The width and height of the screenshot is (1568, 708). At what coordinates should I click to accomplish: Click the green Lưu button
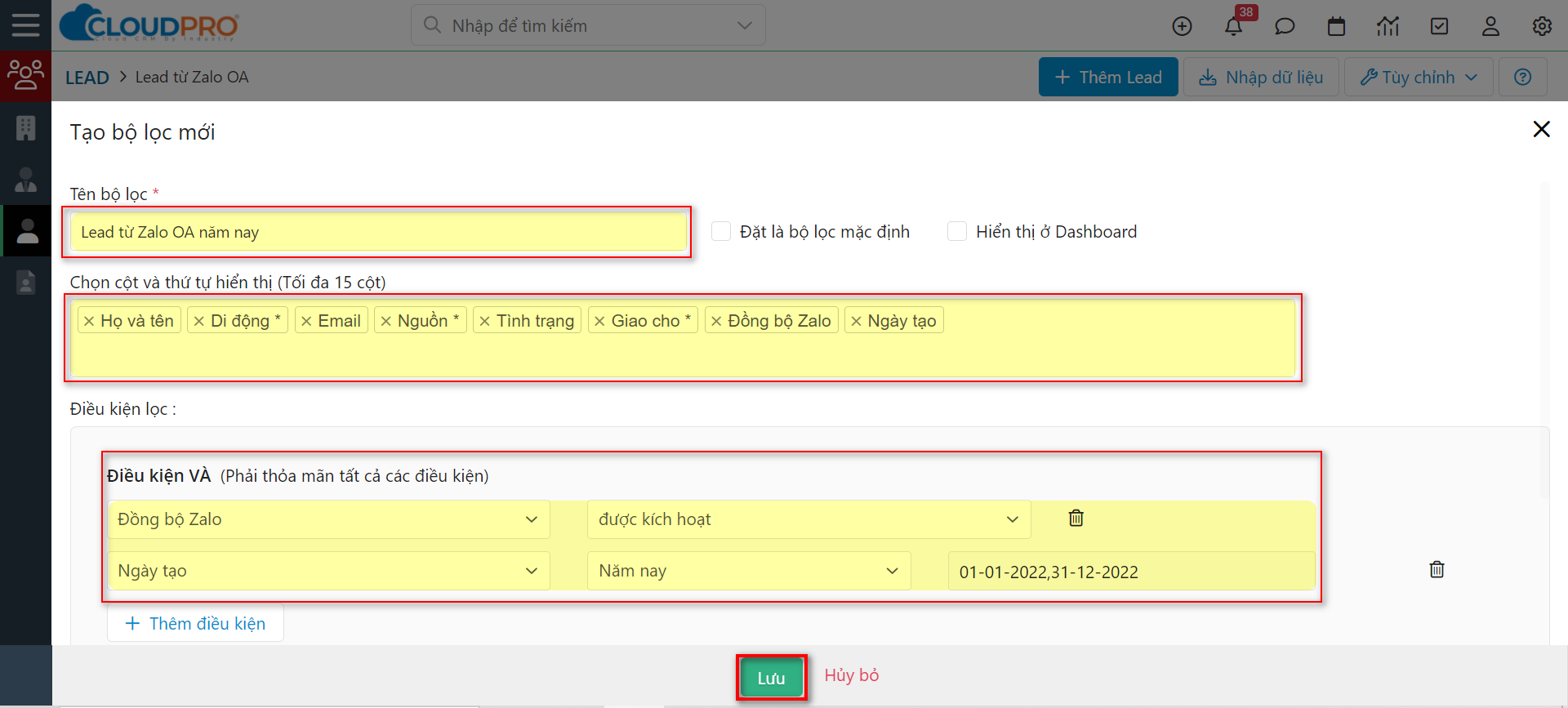click(x=771, y=678)
